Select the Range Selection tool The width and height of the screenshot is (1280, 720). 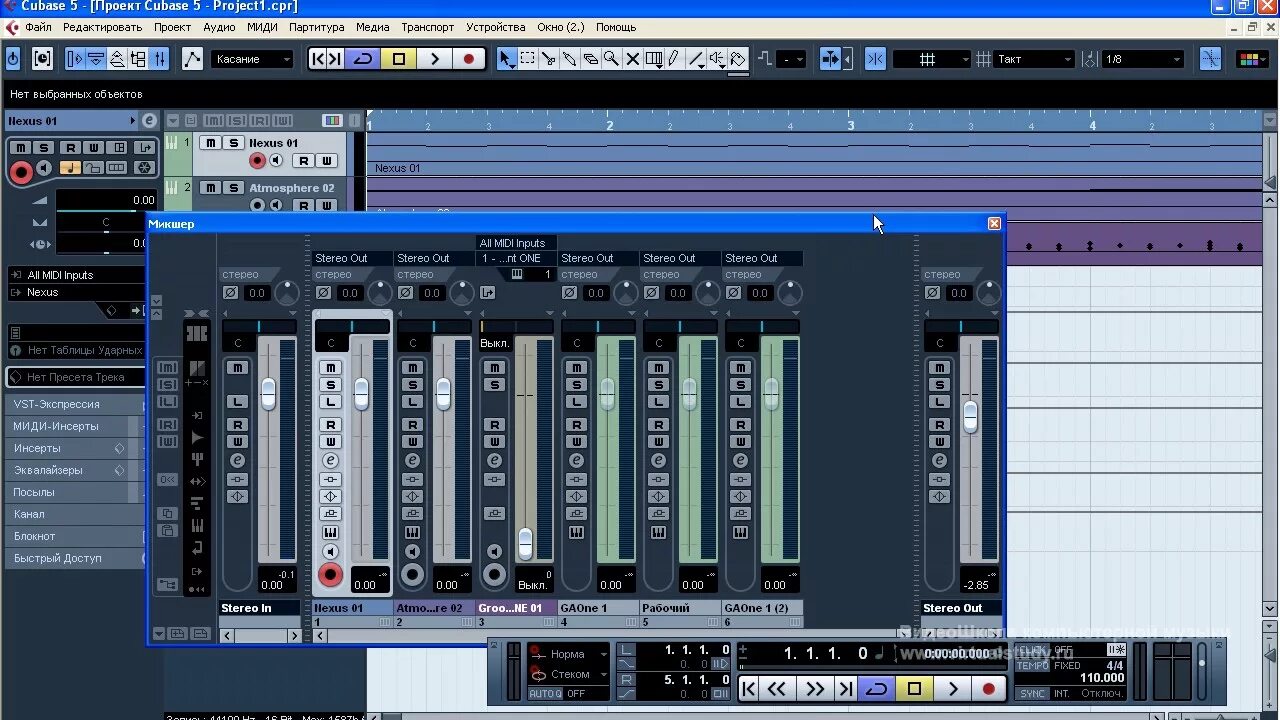pos(527,59)
